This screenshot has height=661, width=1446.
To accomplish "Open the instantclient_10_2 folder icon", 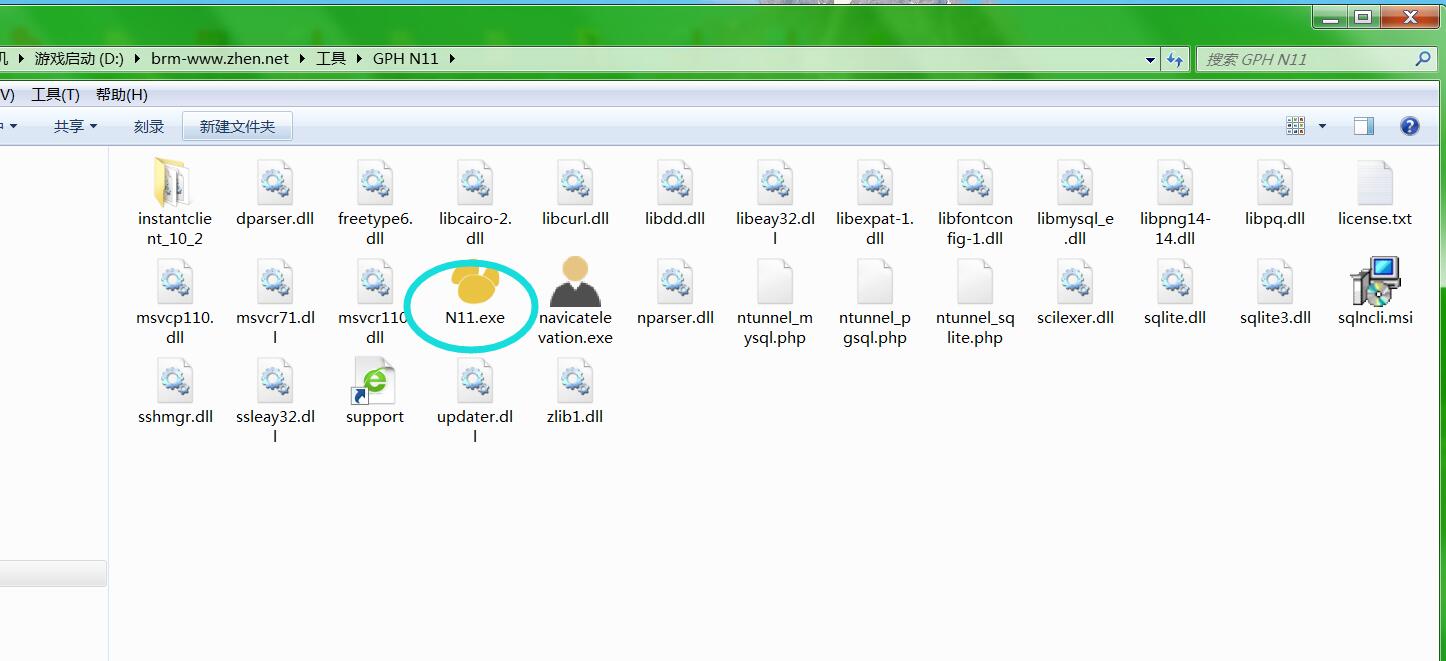I will [175, 183].
